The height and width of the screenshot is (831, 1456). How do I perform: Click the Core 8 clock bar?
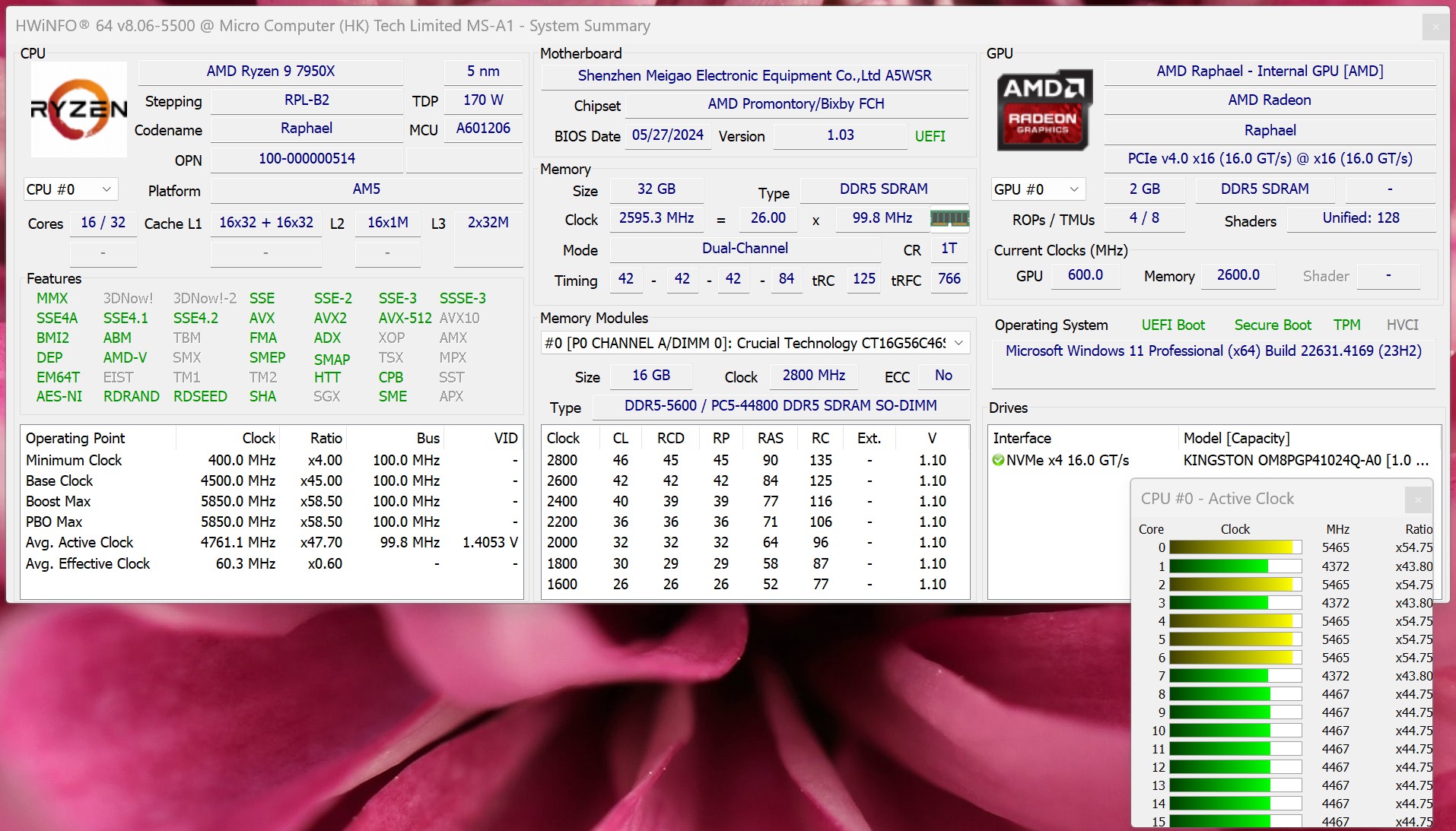(1235, 694)
